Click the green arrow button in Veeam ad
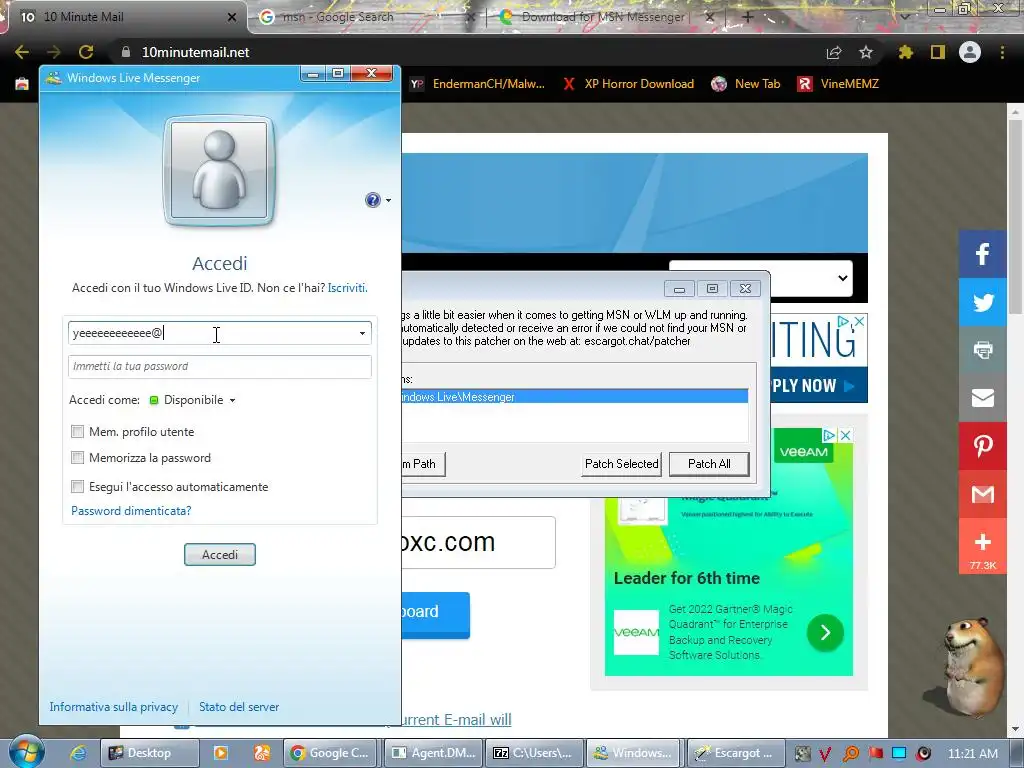Viewport: 1024px width, 768px height. click(825, 632)
